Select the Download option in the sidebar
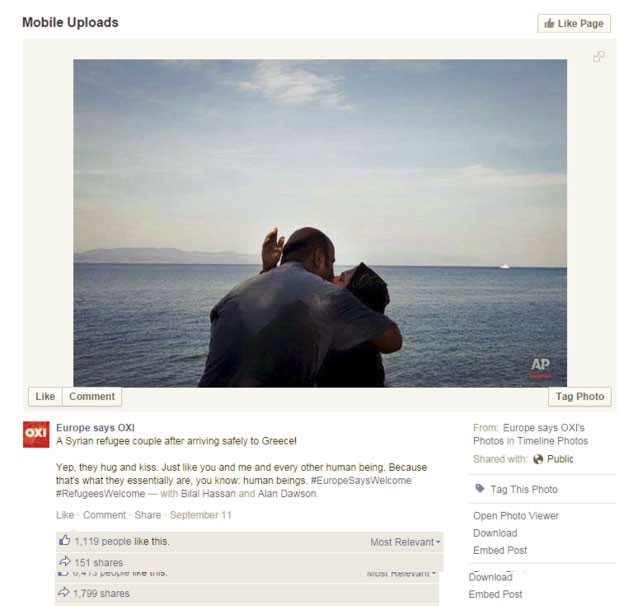 [x=495, y=533]
